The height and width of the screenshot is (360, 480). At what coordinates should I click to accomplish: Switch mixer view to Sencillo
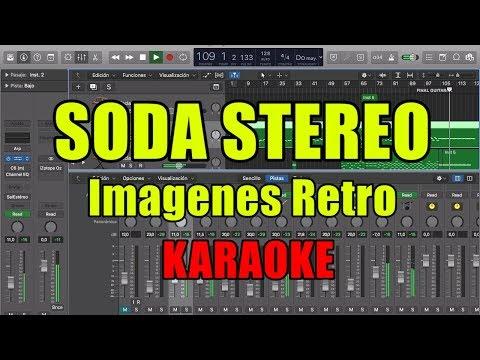252,178
